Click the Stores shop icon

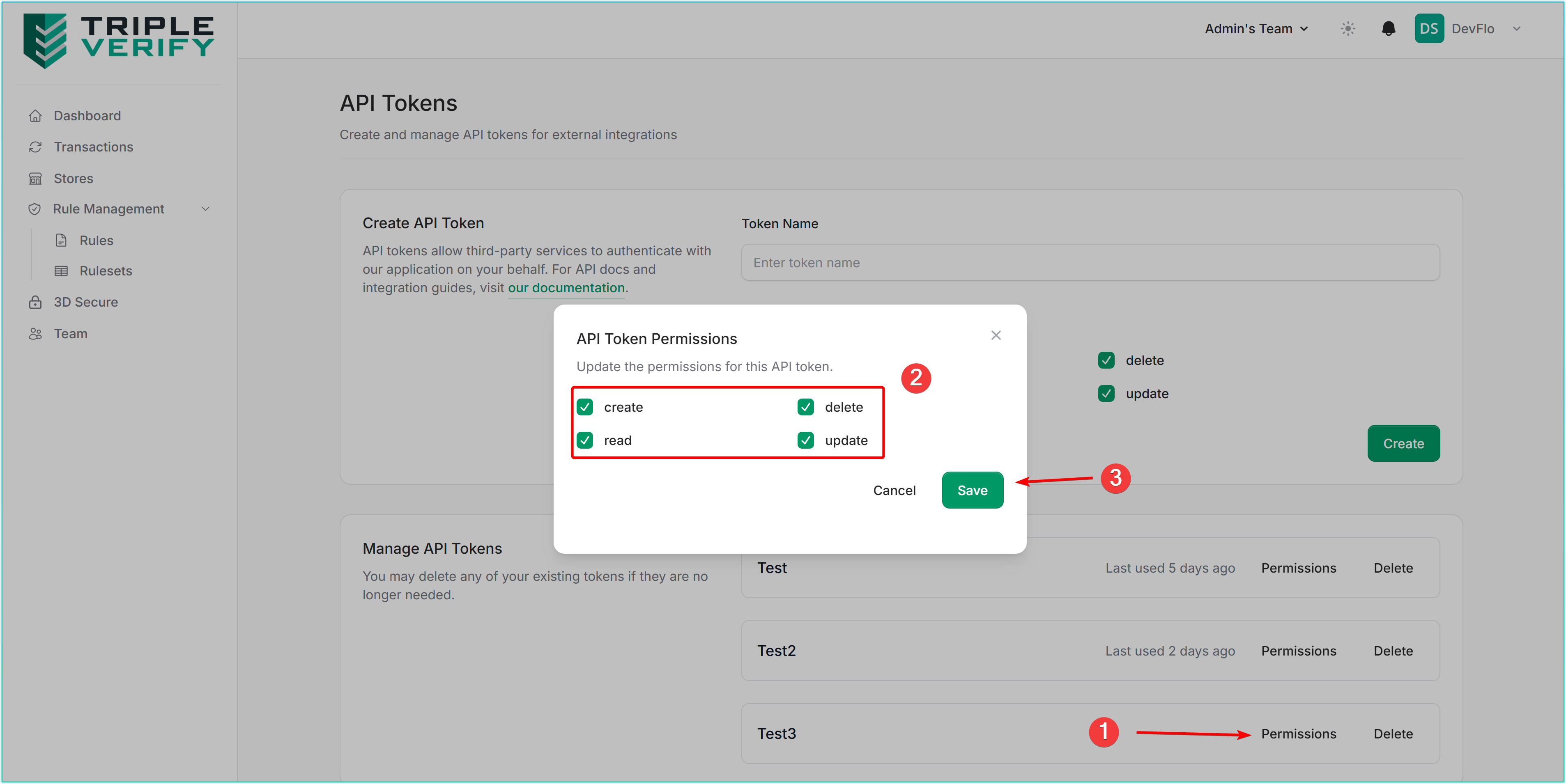coord(35,179)
